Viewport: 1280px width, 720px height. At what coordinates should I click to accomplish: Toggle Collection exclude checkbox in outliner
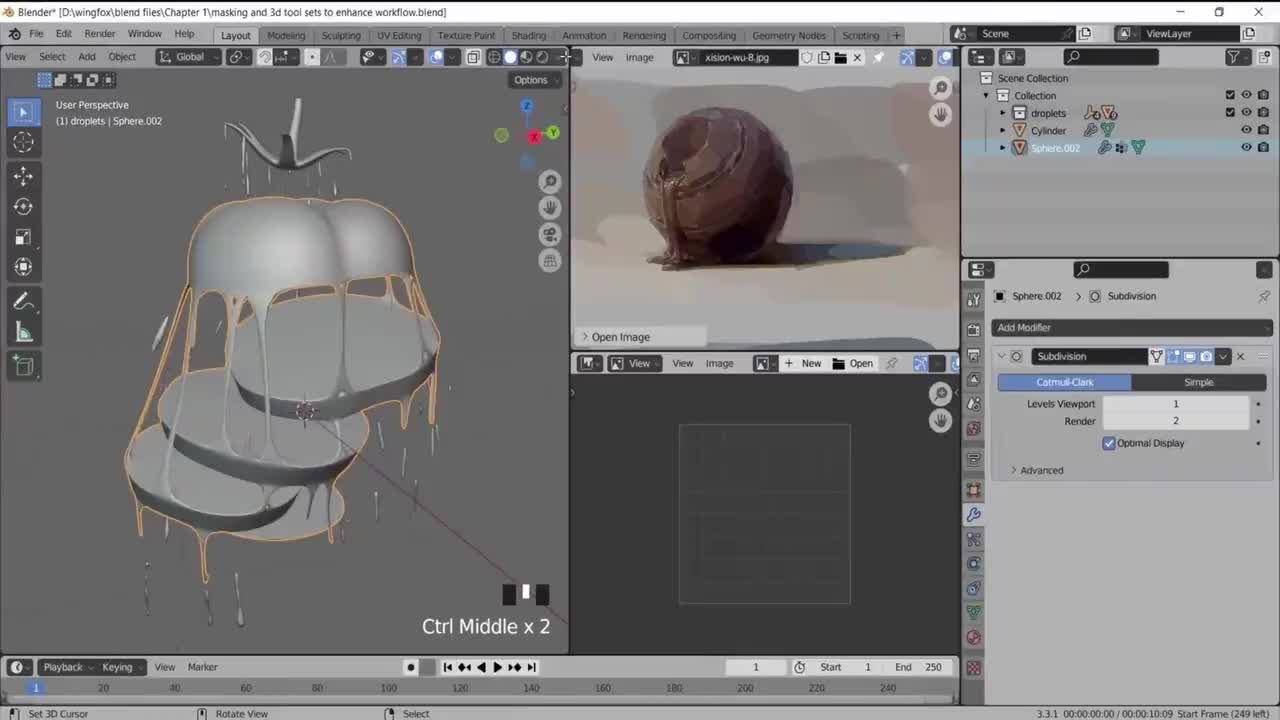pos(1230,95)
